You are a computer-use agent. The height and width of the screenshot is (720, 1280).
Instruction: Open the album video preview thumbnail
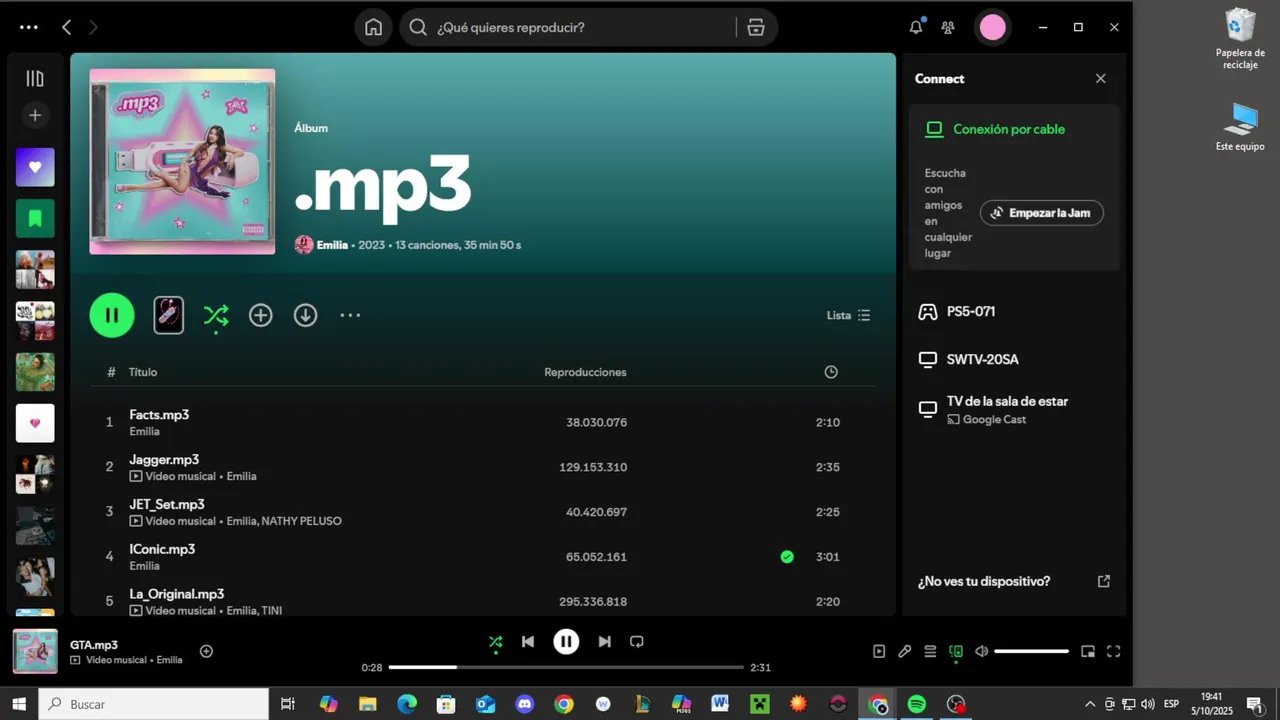(169, 315)
